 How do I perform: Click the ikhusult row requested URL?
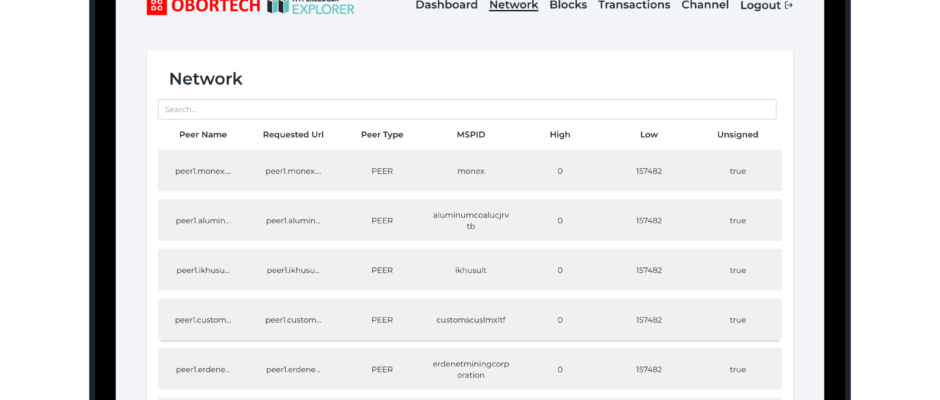click(x=293, y=270)
